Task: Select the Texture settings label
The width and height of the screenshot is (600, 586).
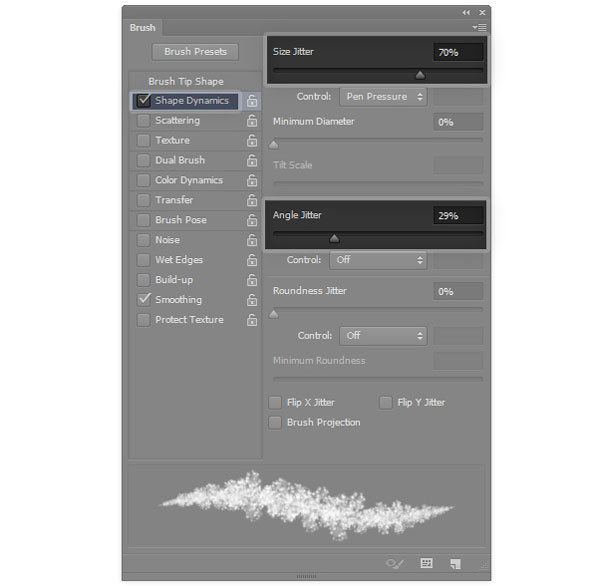Action: pyautogui.click(x=173, y=140)
